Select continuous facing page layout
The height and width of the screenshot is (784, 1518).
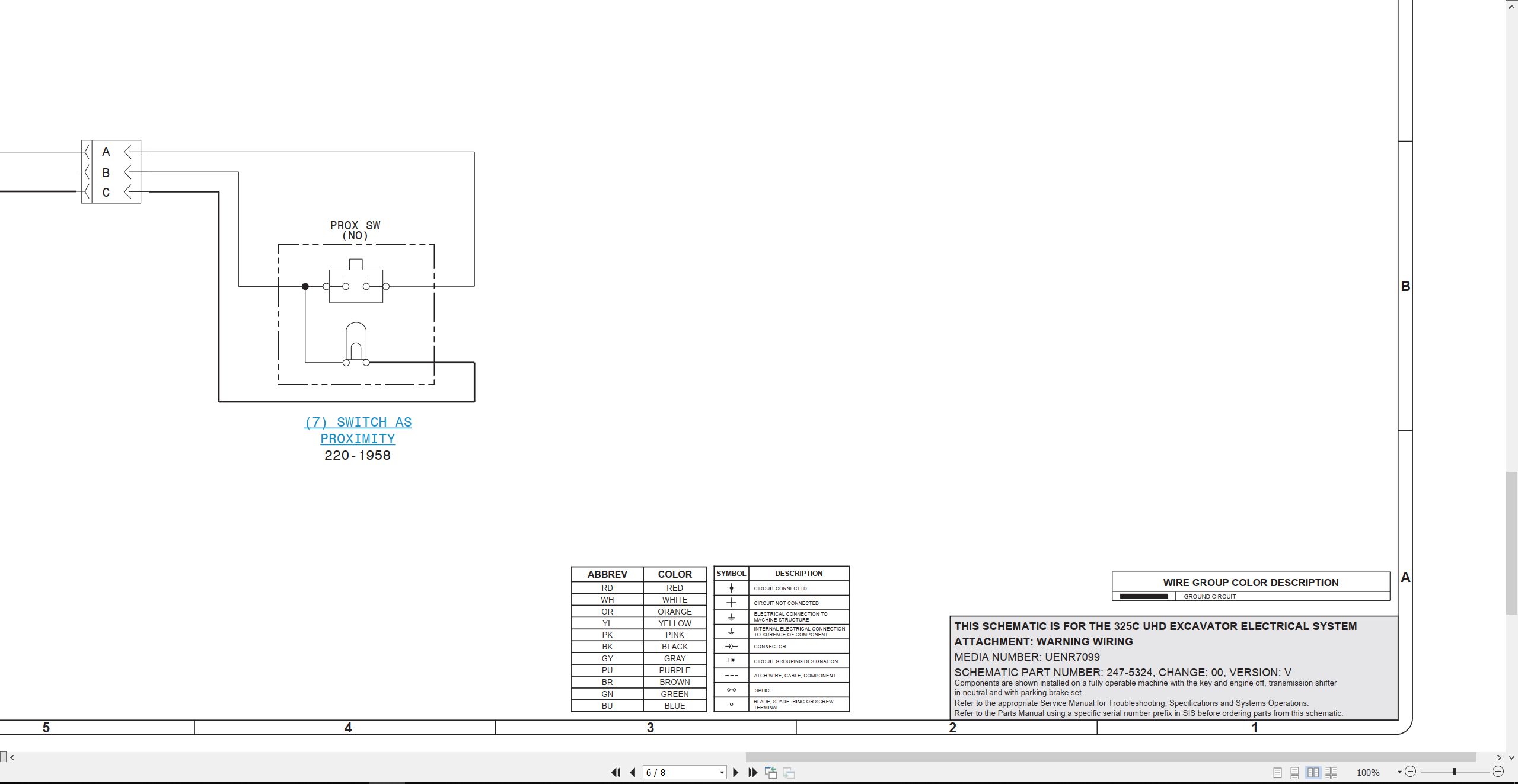[1331, 772]
